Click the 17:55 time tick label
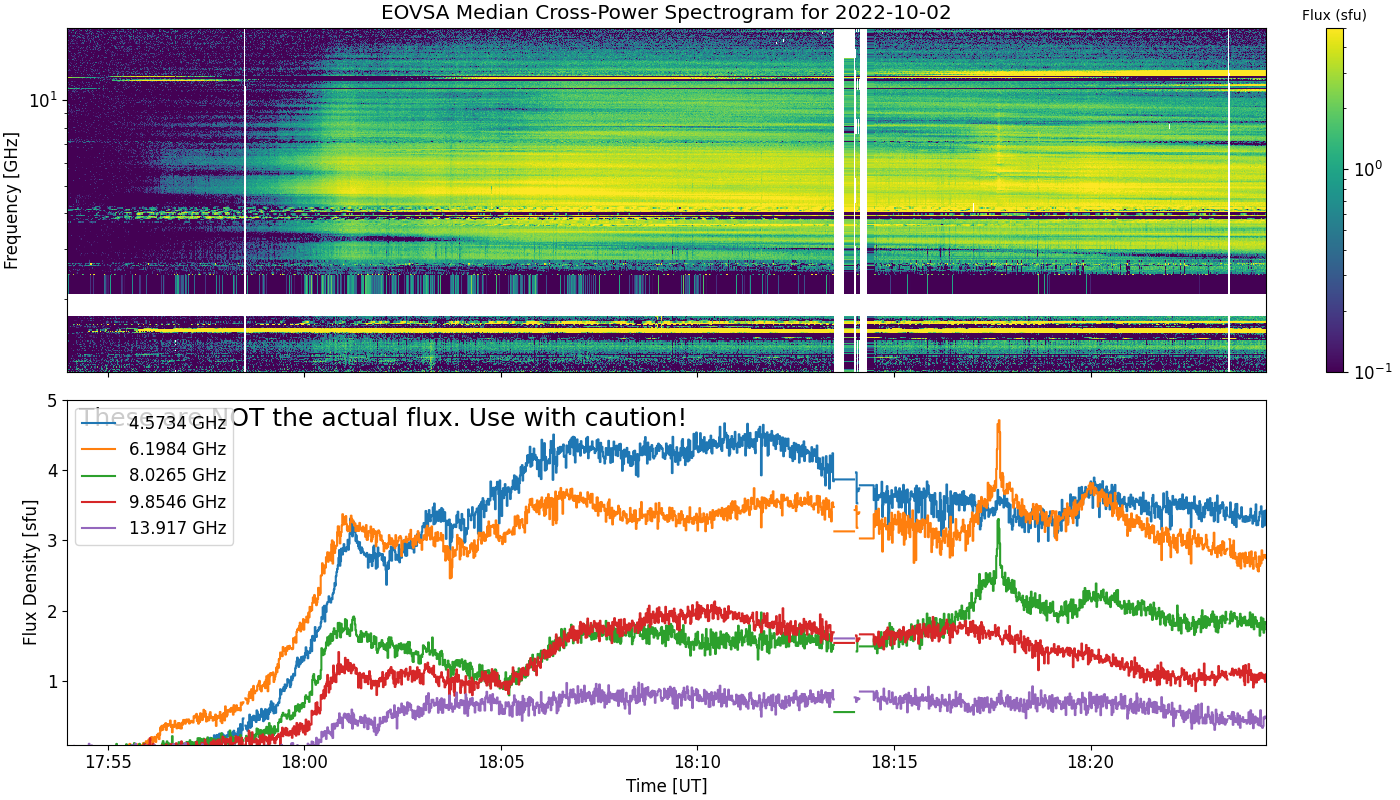1400x800 pixels. [108, 761]
